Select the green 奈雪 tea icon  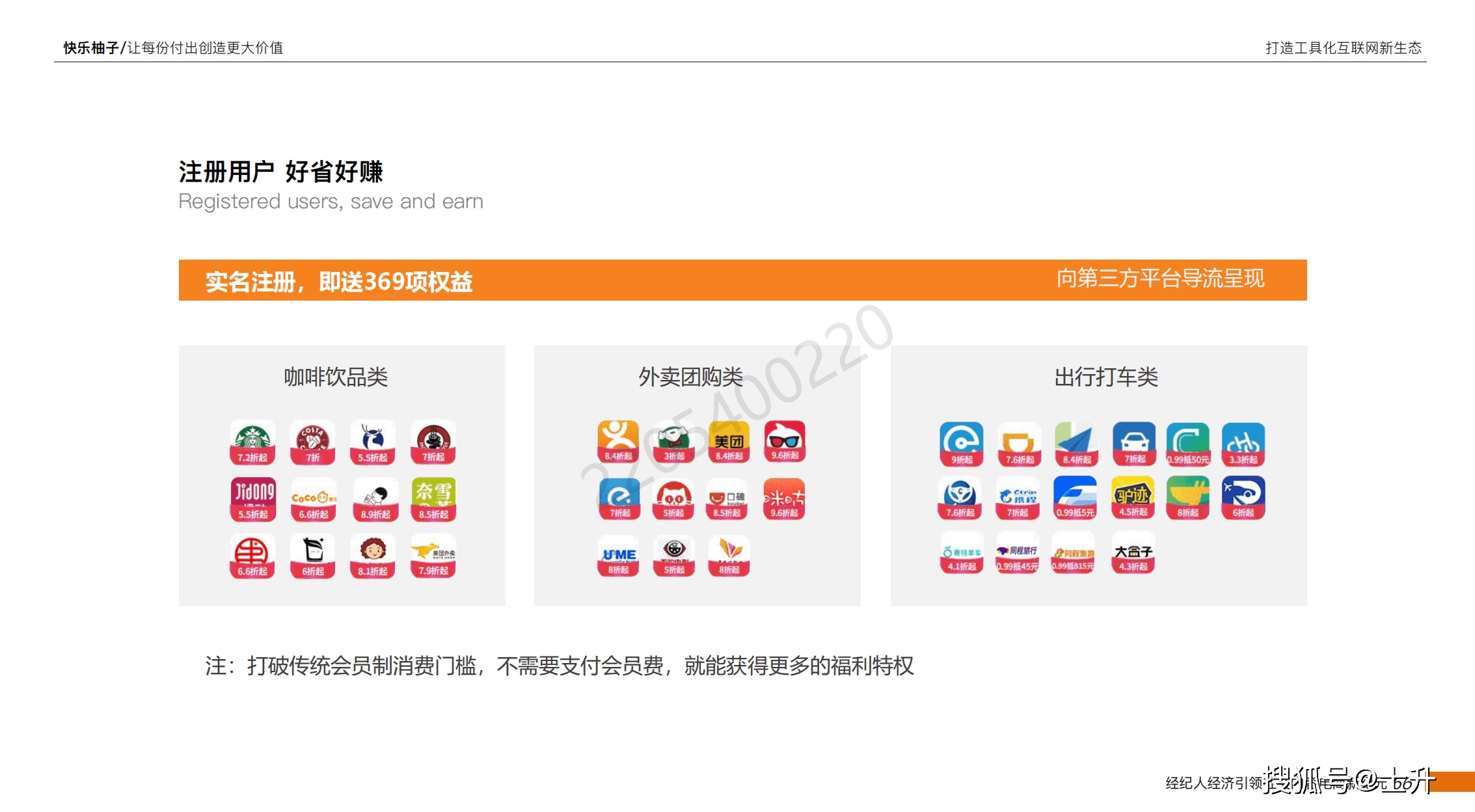pos(433,499)
